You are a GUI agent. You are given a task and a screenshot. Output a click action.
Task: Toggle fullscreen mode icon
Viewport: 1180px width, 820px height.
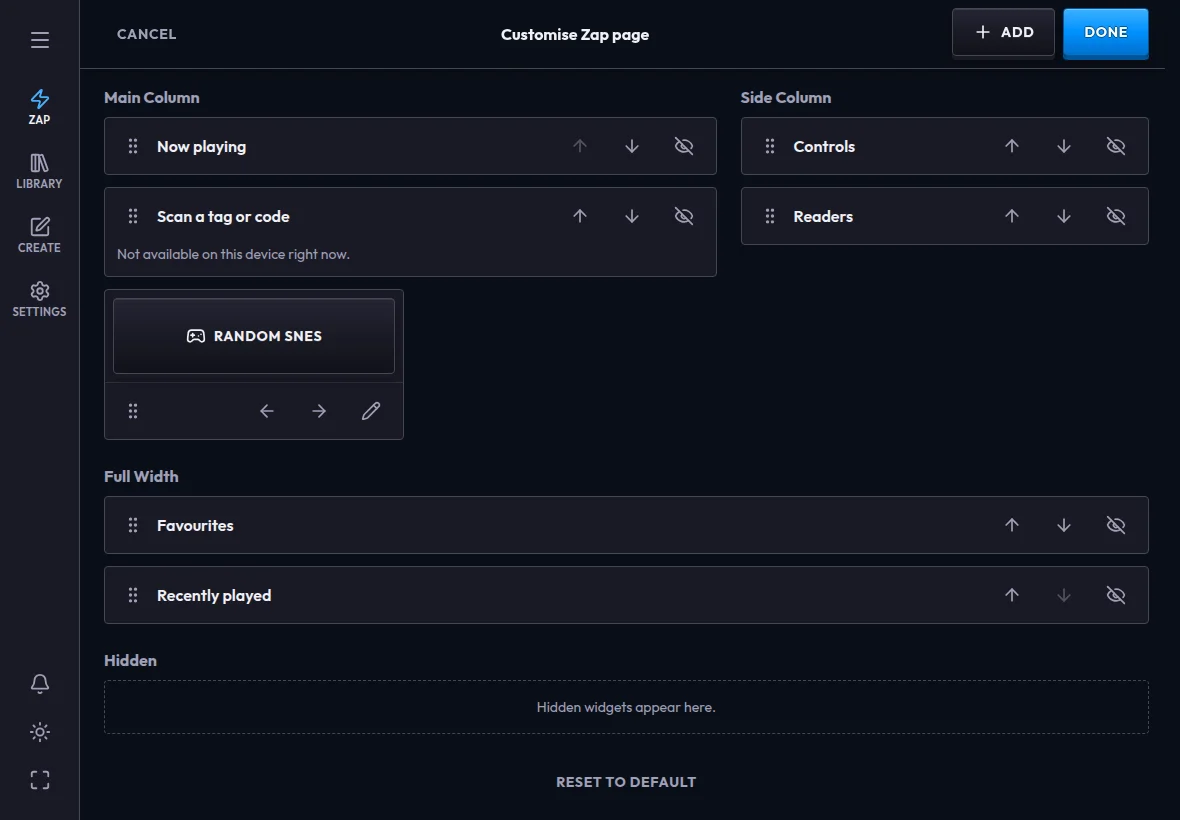coord(40,780)
